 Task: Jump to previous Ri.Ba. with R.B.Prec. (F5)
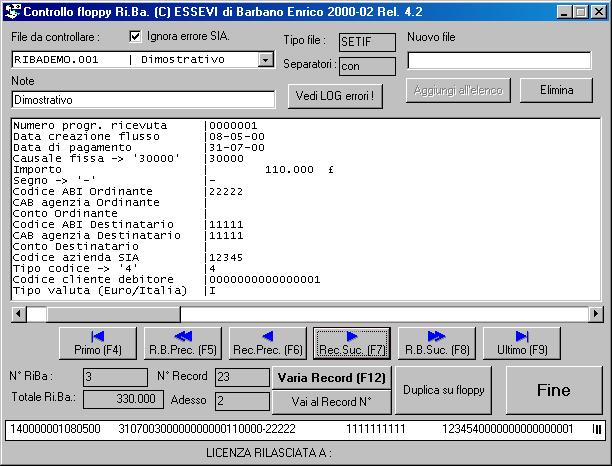point(182,343)
